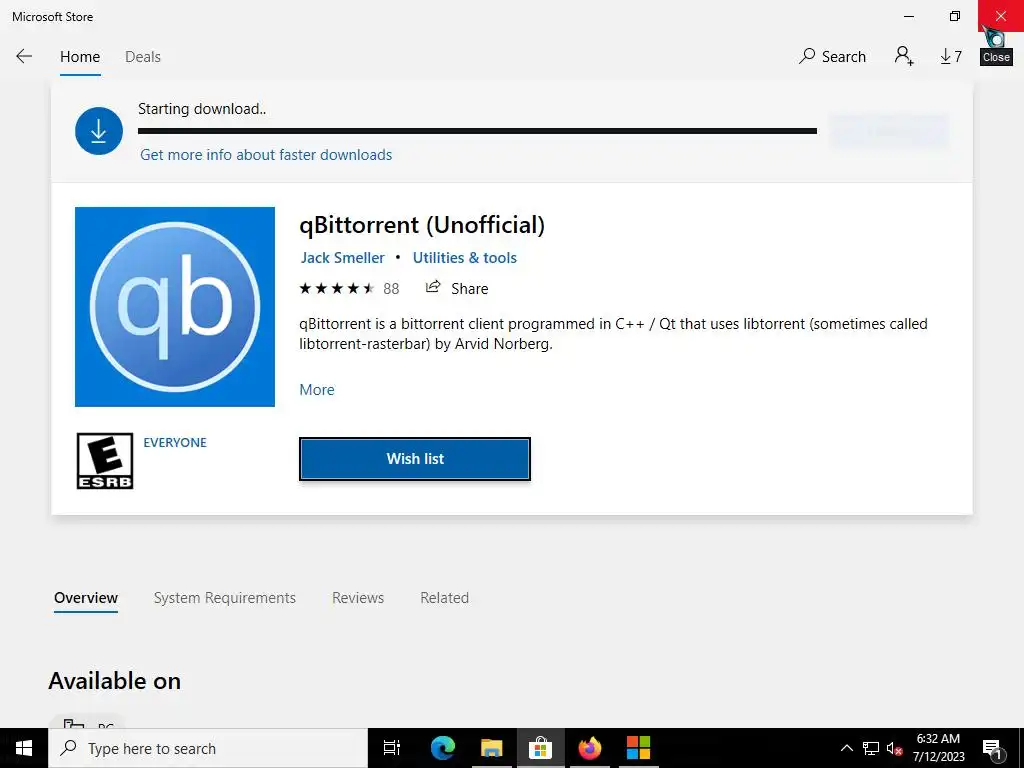Select the Overview tab
This screenshot has height=768, width=1024.
tap(86, 598)
